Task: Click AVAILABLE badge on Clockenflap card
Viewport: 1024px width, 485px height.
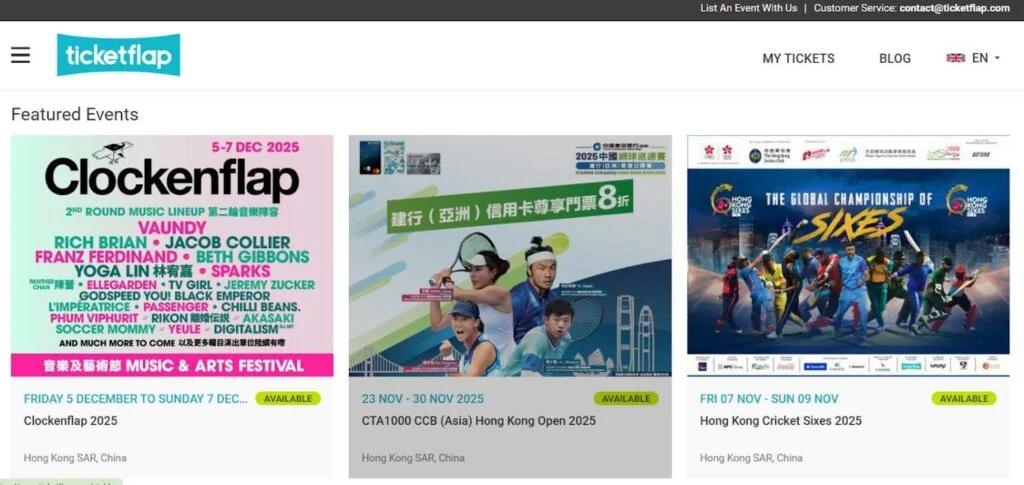Action: [288, 398]
